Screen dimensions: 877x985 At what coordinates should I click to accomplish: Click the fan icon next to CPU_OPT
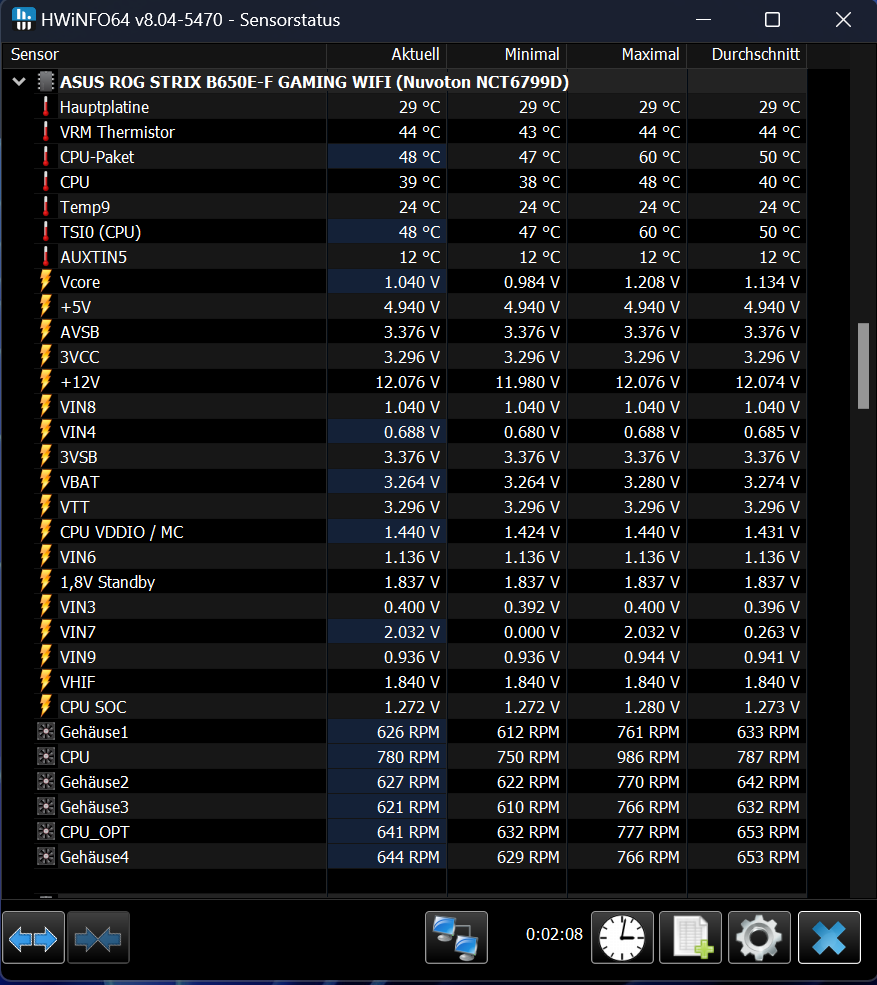(x=46, y=832)
